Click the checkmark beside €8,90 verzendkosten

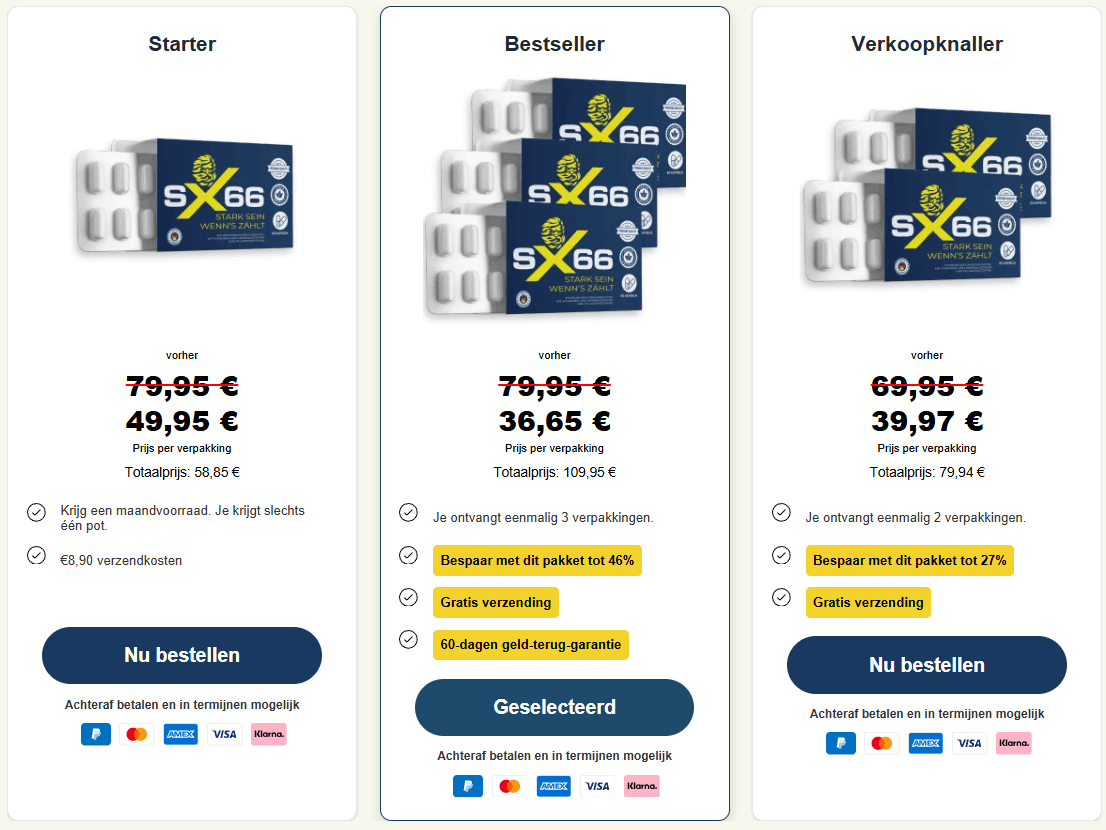click(x=36, y=555)
